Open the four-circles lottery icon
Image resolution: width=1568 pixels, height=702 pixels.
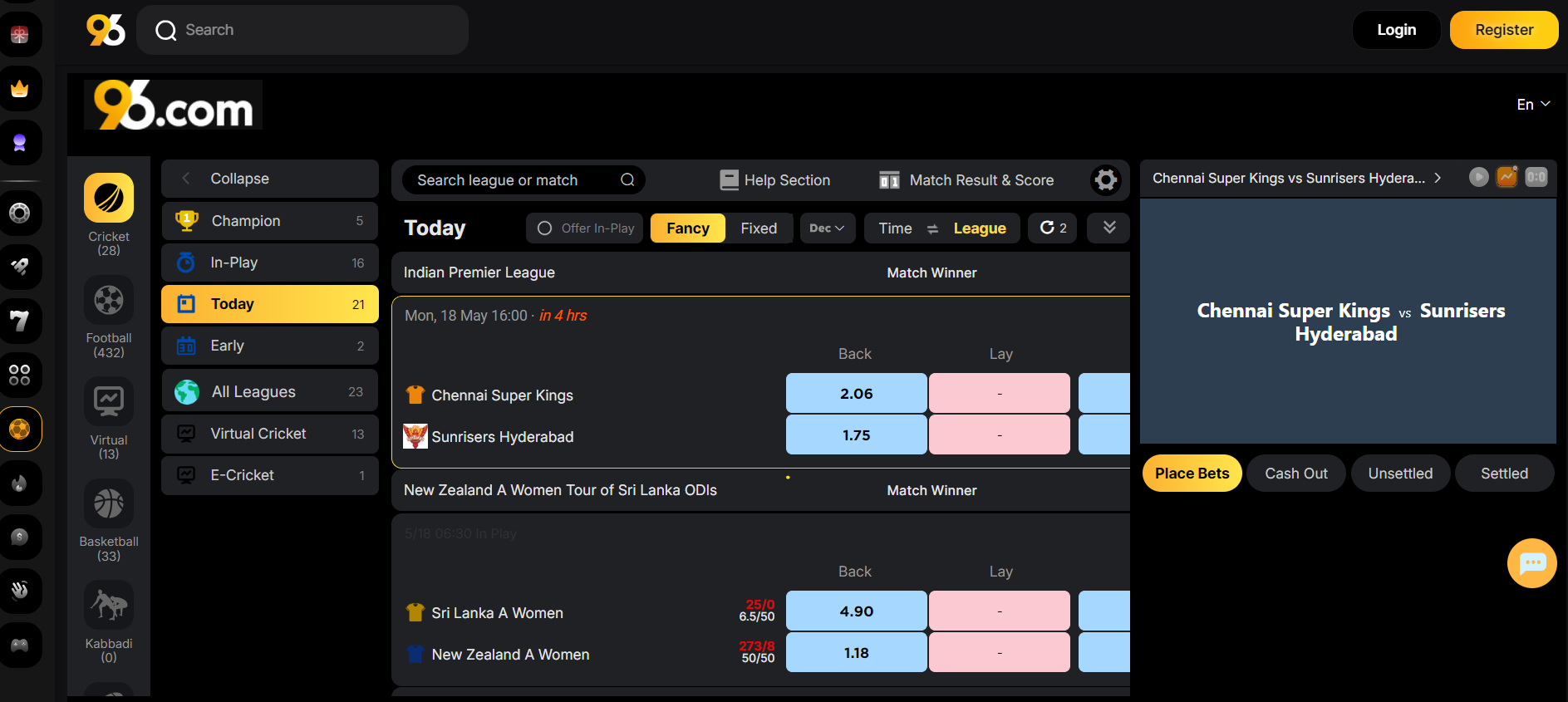click(20, 375)
